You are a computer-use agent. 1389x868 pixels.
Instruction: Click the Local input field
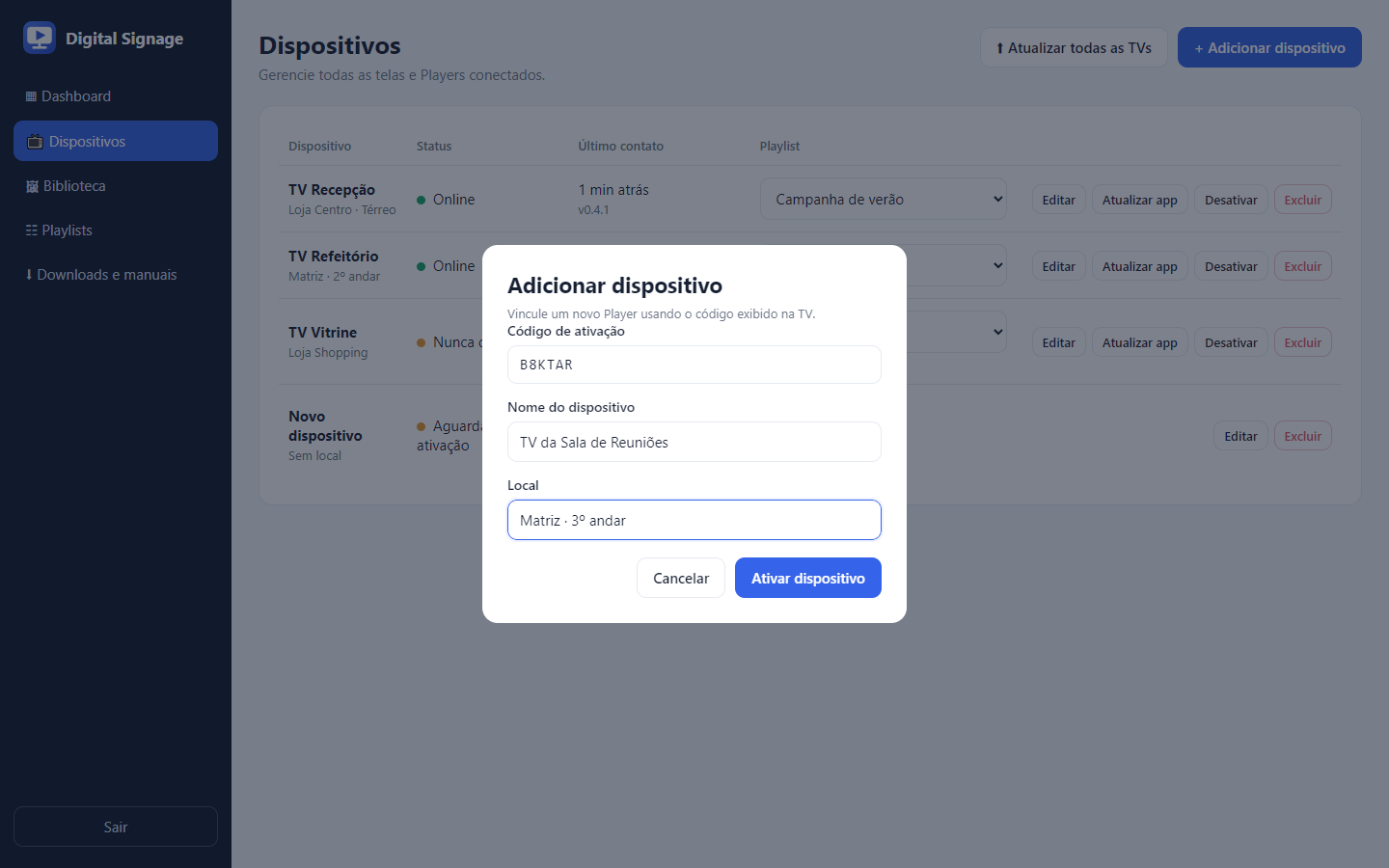pos(694,520)
